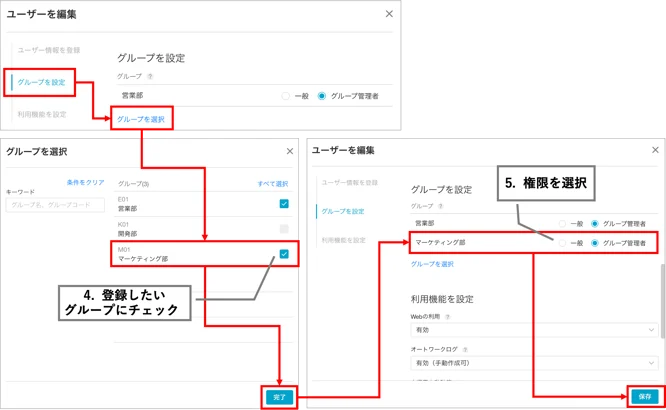The width and height of the screenshot is (666, 410).
Task: Check the 開発部 K01 group checkbox
Action: point(284,229)
